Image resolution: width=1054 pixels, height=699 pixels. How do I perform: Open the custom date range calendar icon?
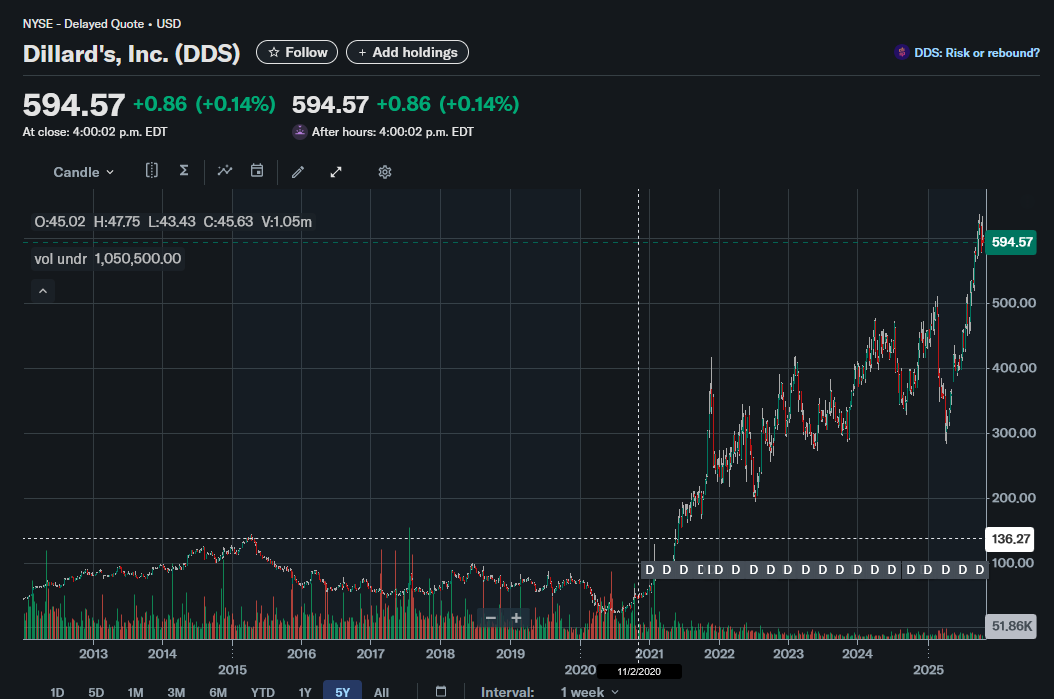click(441, 692)
